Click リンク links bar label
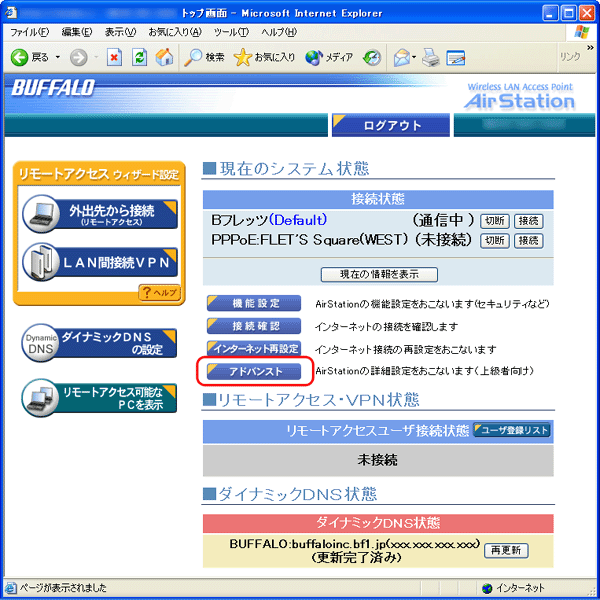This screenshot has width=600, height=600. pyautogui.click(x=570, y=57)
